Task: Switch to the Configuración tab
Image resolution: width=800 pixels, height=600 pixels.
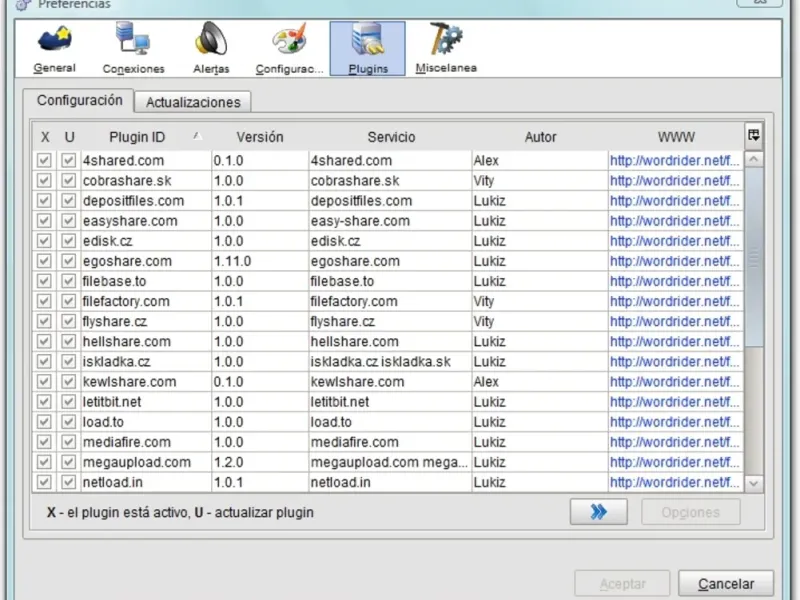Action: (79, 101)
